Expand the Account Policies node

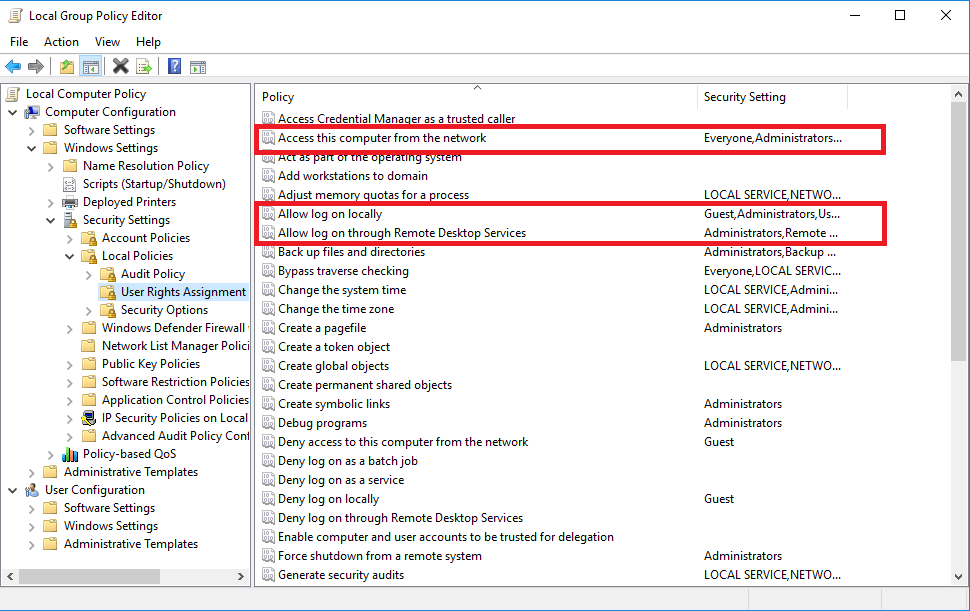point(69,238)
